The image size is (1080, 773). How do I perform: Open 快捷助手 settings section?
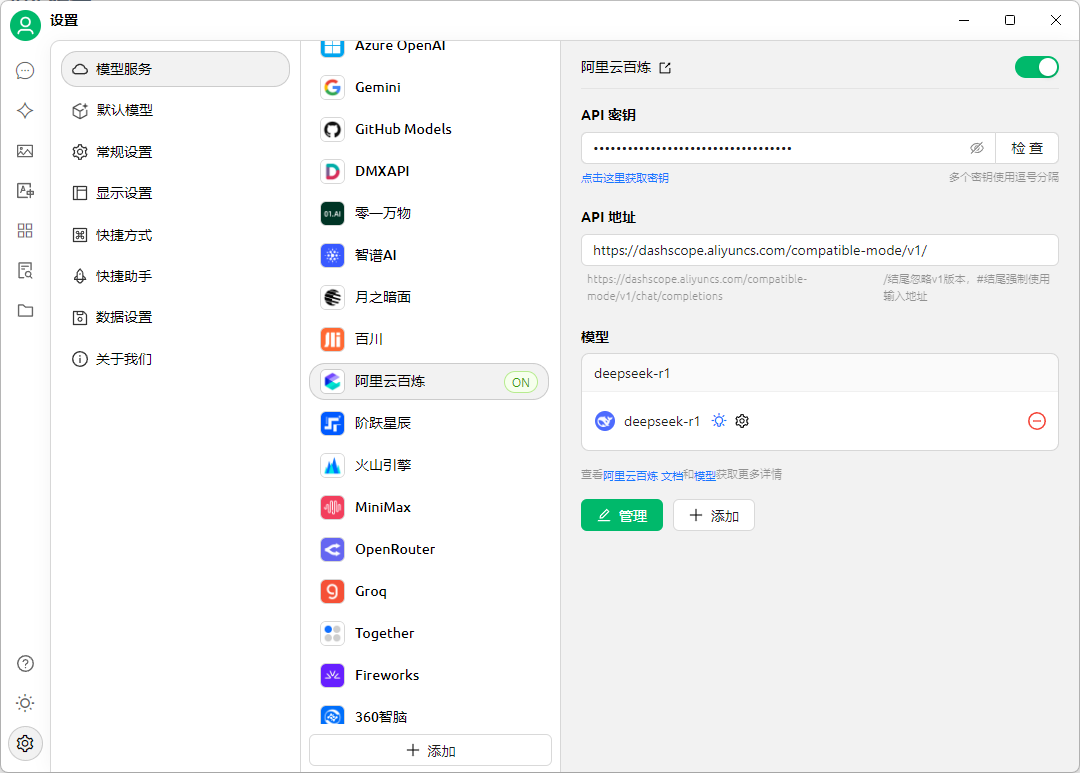coord(176,276)
